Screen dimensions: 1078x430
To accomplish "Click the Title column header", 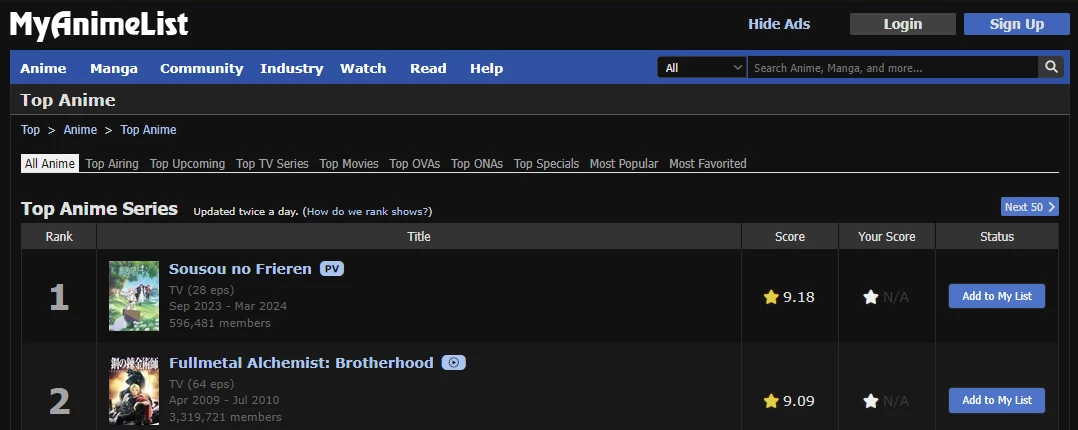I will coord(419,236).
